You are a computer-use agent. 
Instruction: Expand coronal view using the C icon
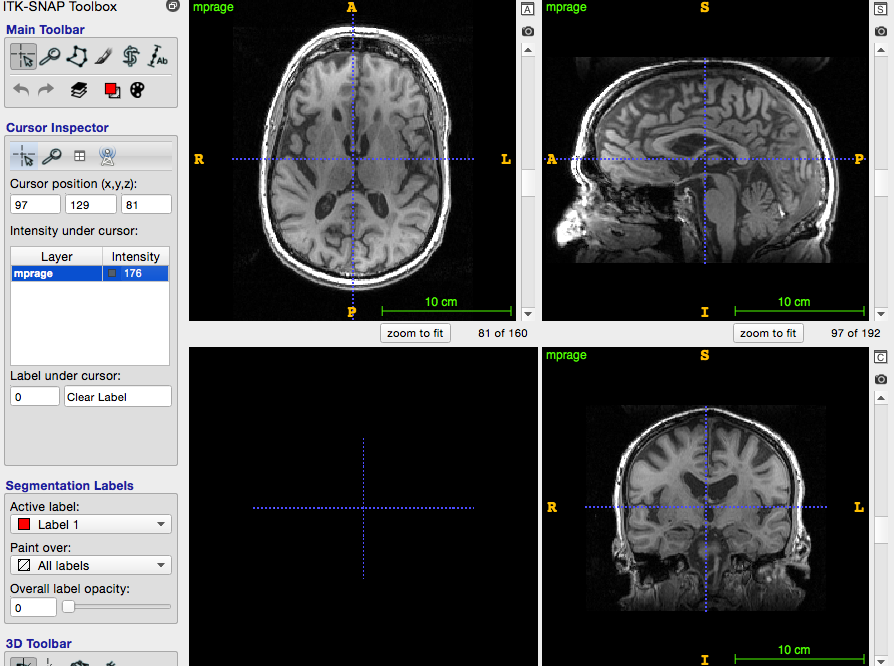881,358
